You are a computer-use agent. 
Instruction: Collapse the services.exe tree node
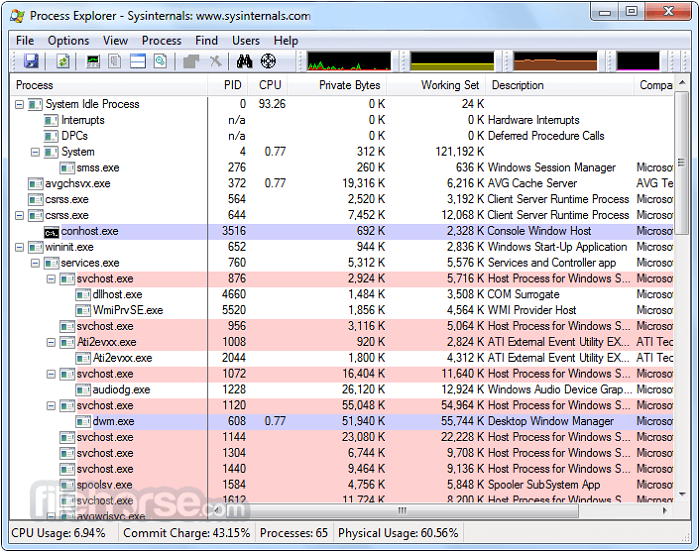coord(36,263)
